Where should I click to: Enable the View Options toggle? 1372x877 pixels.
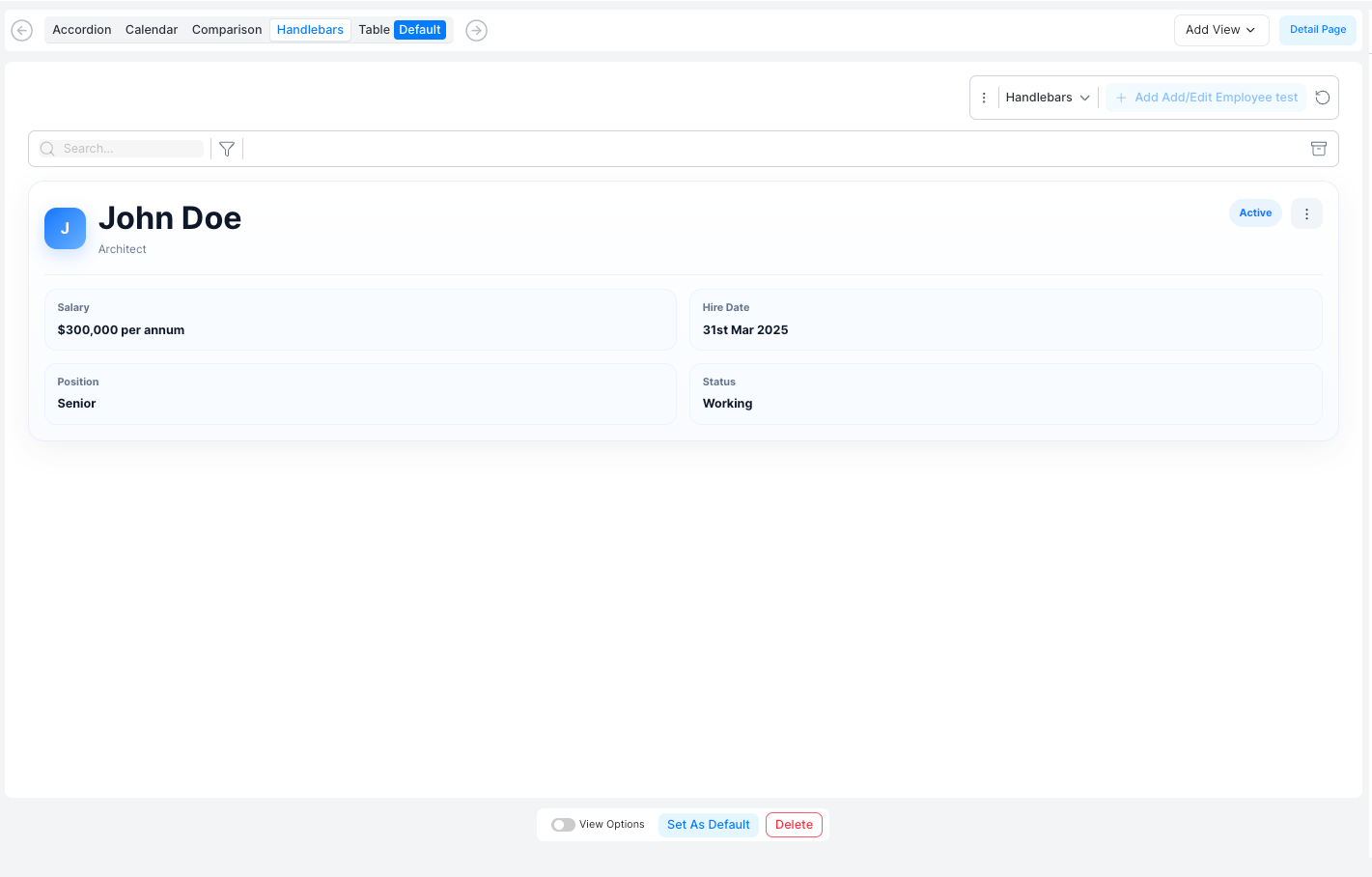pos(563,824)
